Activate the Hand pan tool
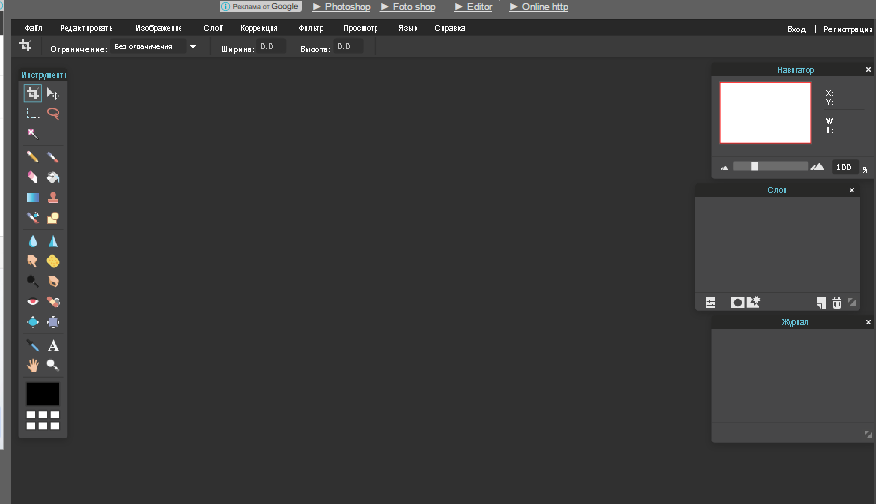Viewport: 876px width, 504px height. click(x=33, y=366)
